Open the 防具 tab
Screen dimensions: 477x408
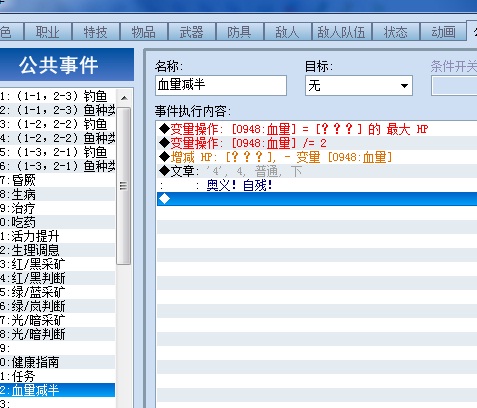(240, 32)
